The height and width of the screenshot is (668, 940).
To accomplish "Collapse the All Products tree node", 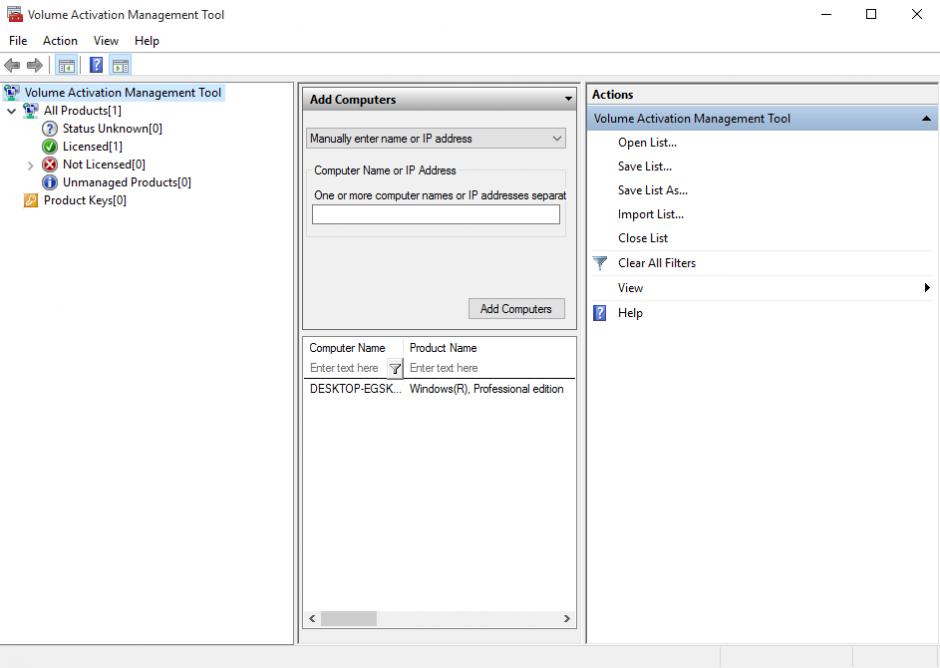I will pyautogui.click(x=11, y=111).
